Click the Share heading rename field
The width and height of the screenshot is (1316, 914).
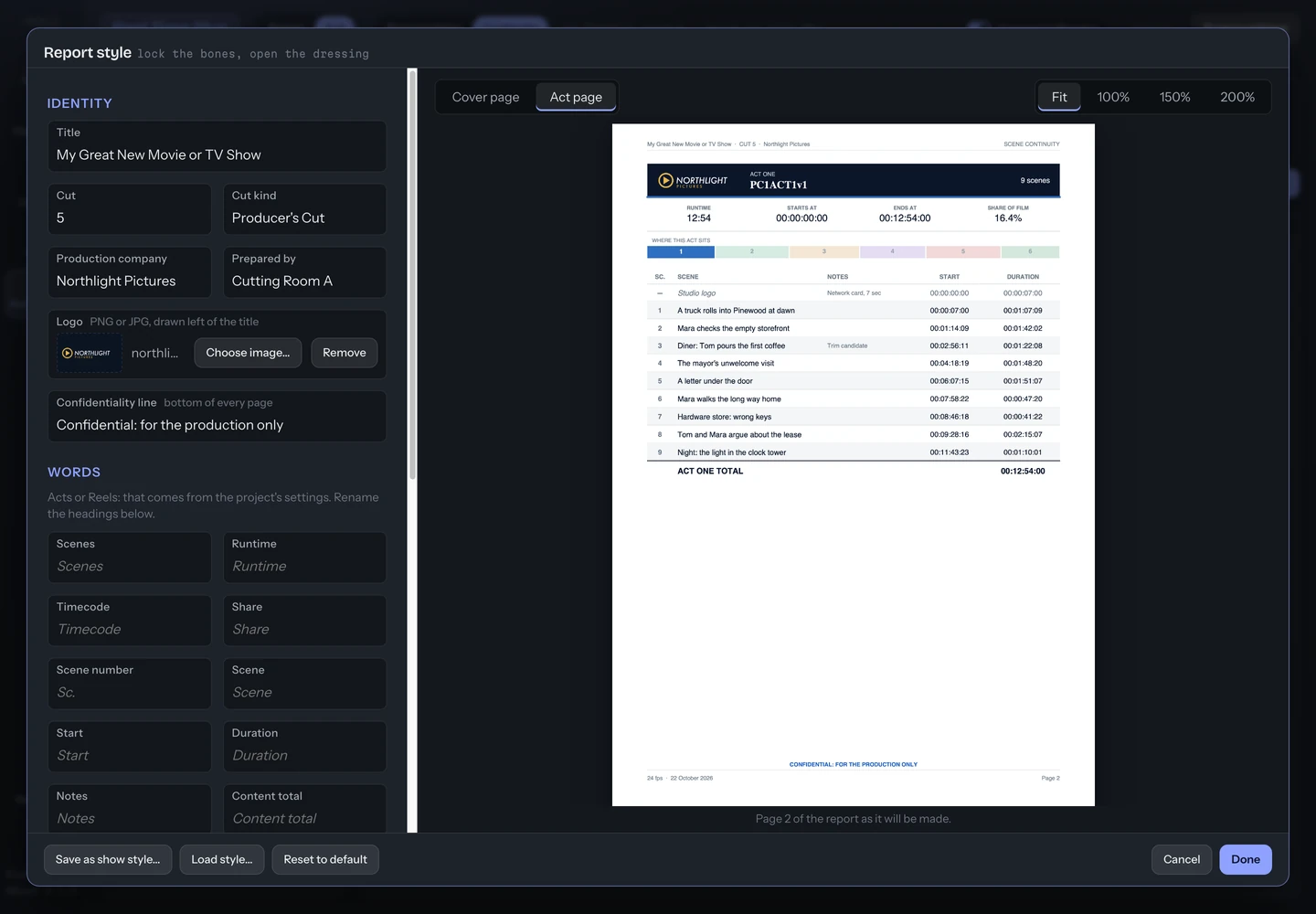[305, 621]
